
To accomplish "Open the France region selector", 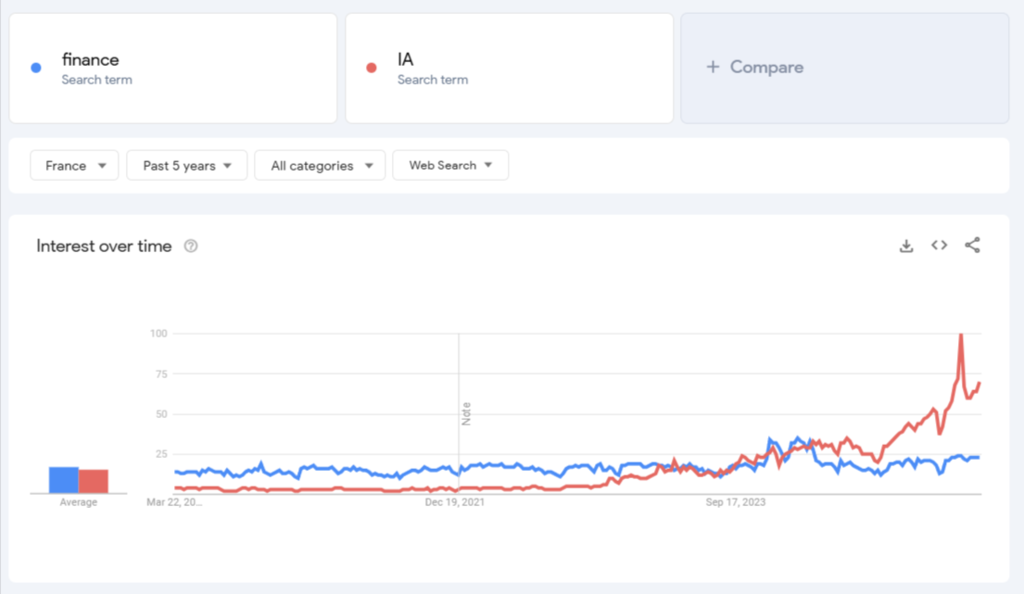I will [74, 165].
